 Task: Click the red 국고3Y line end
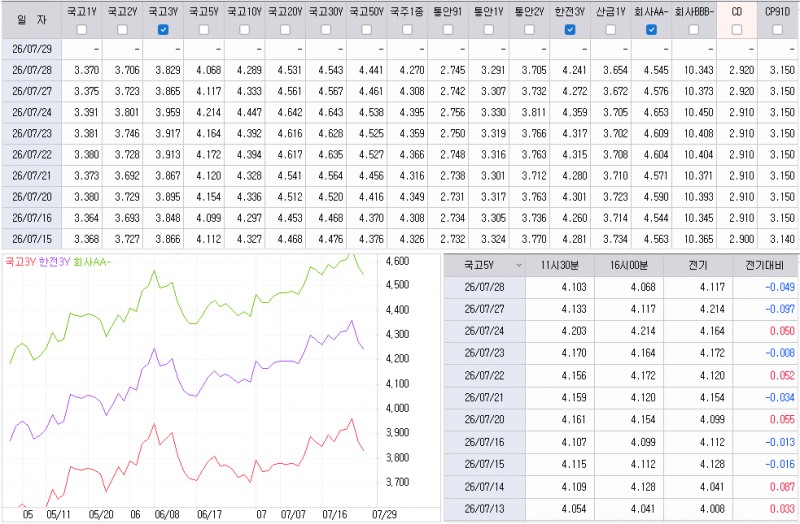click(x=363, y=450)
